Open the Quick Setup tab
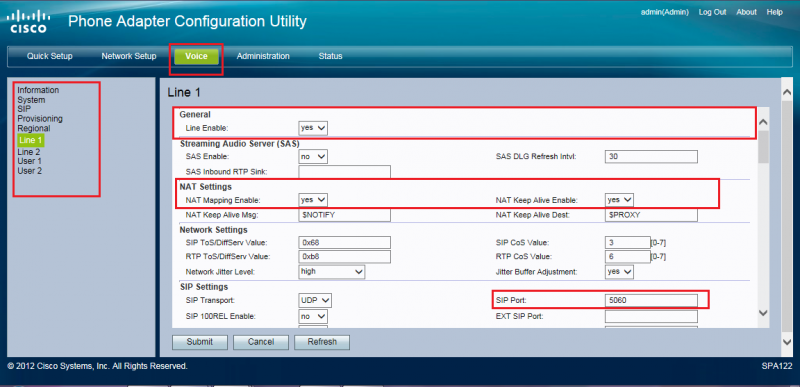 (49, 56)
